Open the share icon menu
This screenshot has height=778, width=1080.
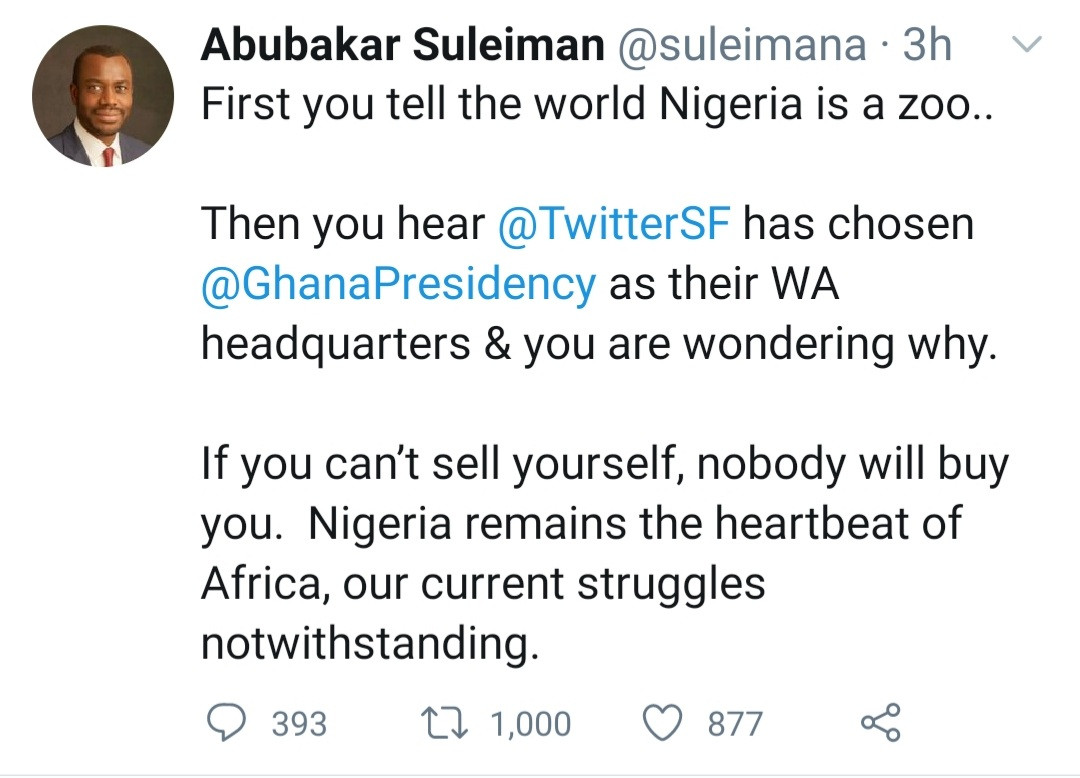pyautogui.click(x=881, y=722)
